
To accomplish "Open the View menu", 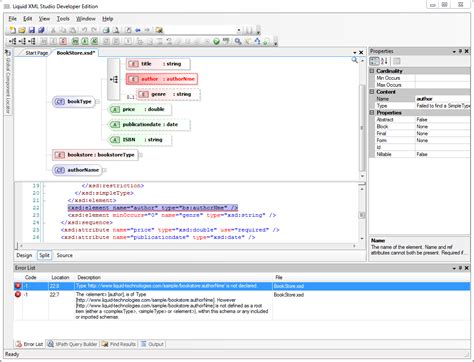I will click(x=44, y=19).
